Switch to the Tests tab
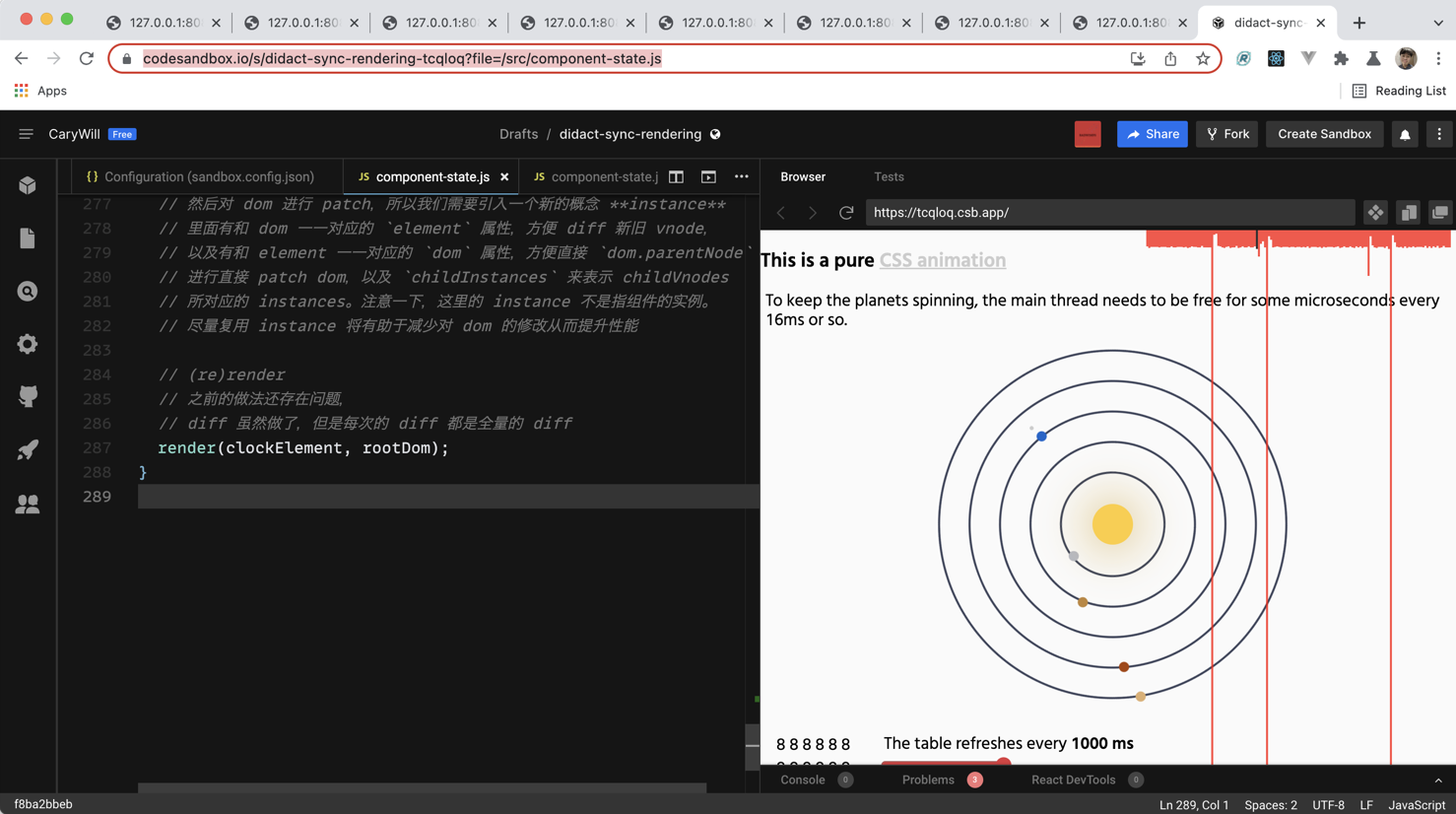 click(889, 176)
